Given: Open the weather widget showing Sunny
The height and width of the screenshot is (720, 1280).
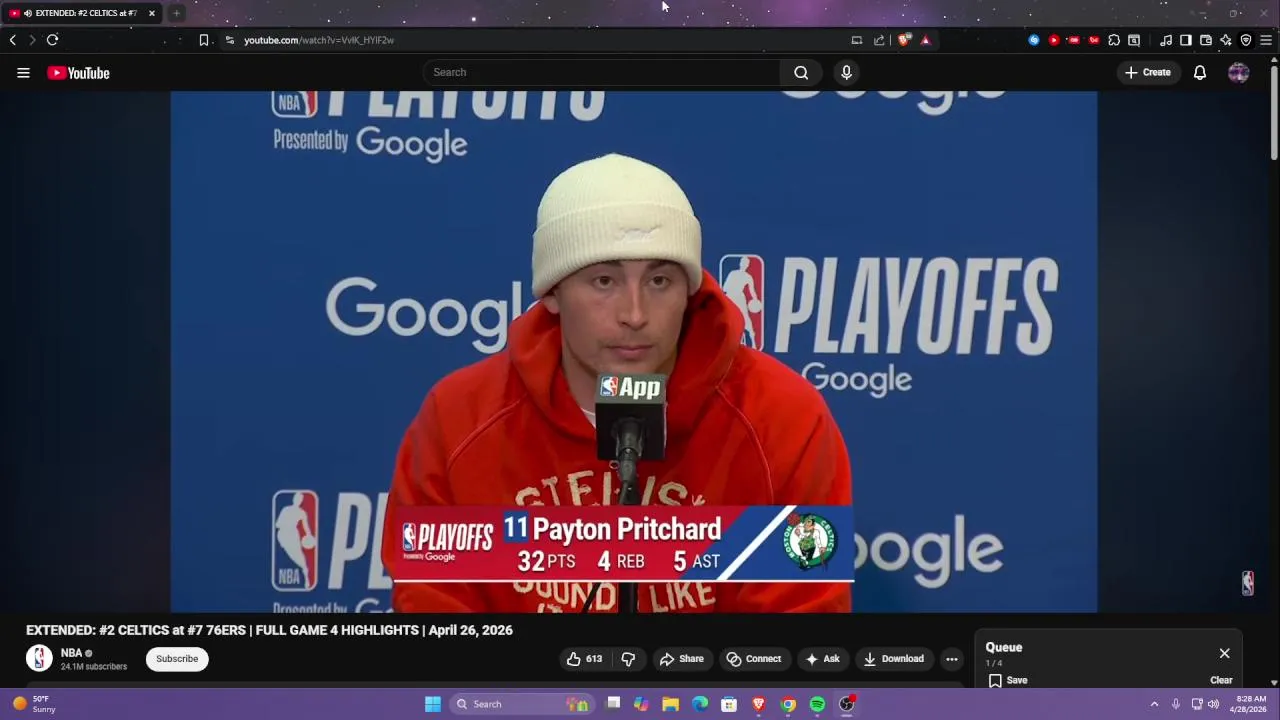Looking at the screenshot, I should [x=35, y=704].
